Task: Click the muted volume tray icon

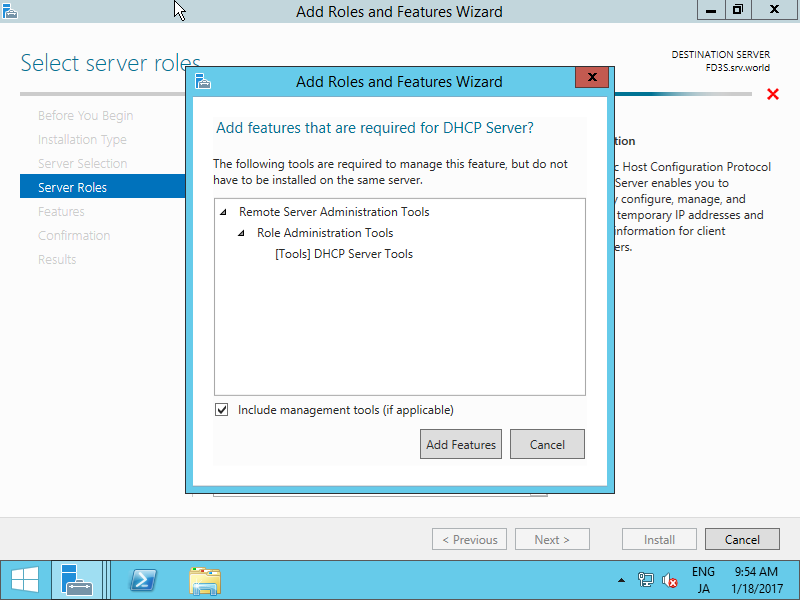Action: (669, 580)
